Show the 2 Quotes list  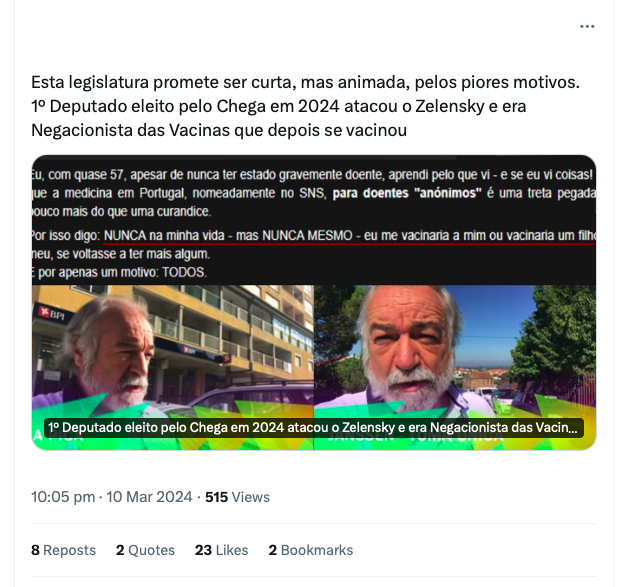pos(145,550)
